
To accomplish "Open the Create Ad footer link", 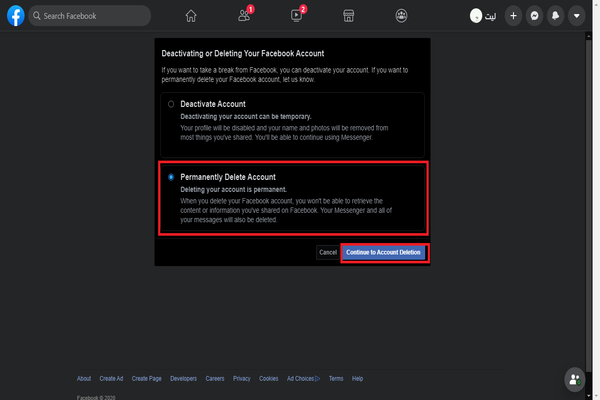I will tap(111, 379).
